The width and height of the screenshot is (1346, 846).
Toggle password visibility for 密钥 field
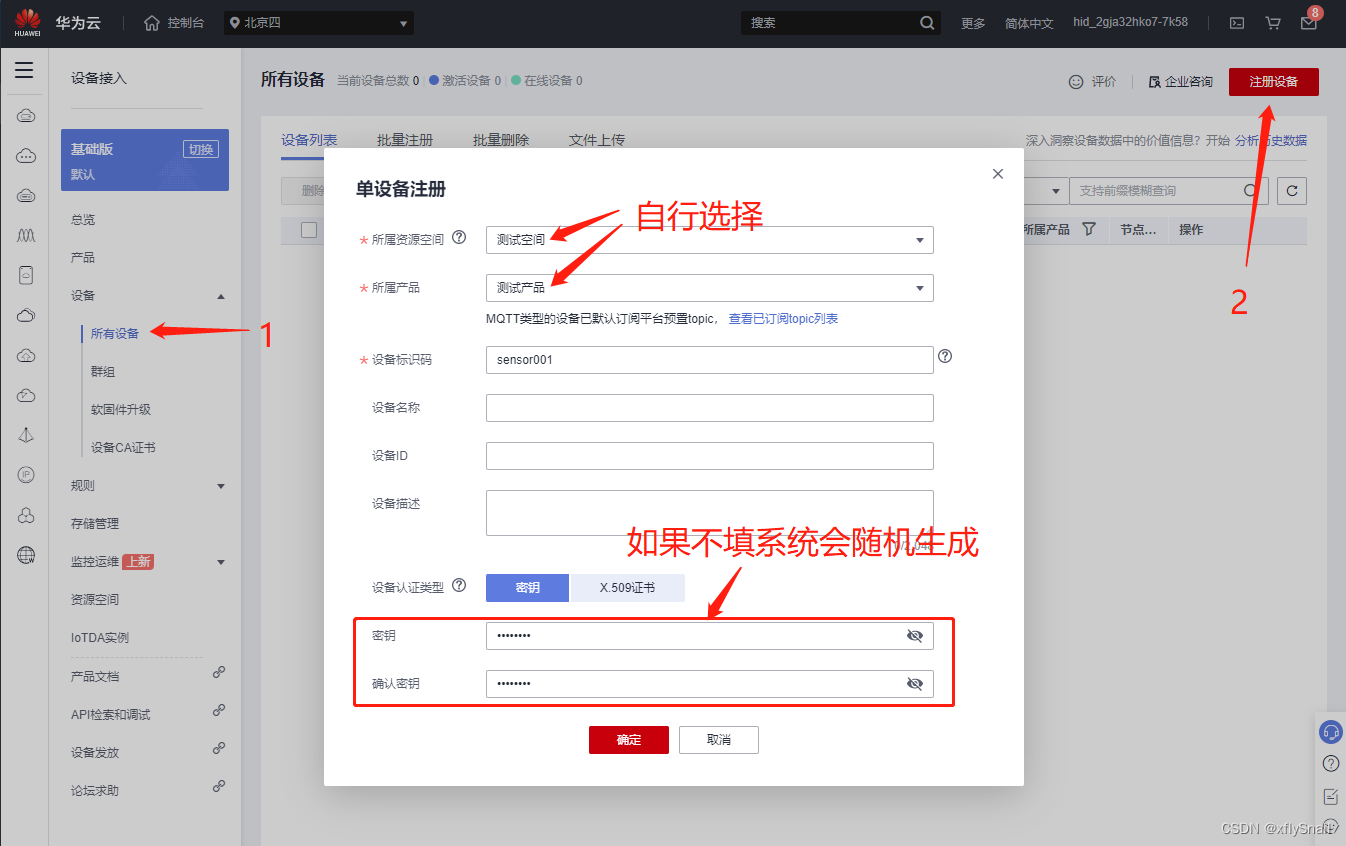coord(914,636)
